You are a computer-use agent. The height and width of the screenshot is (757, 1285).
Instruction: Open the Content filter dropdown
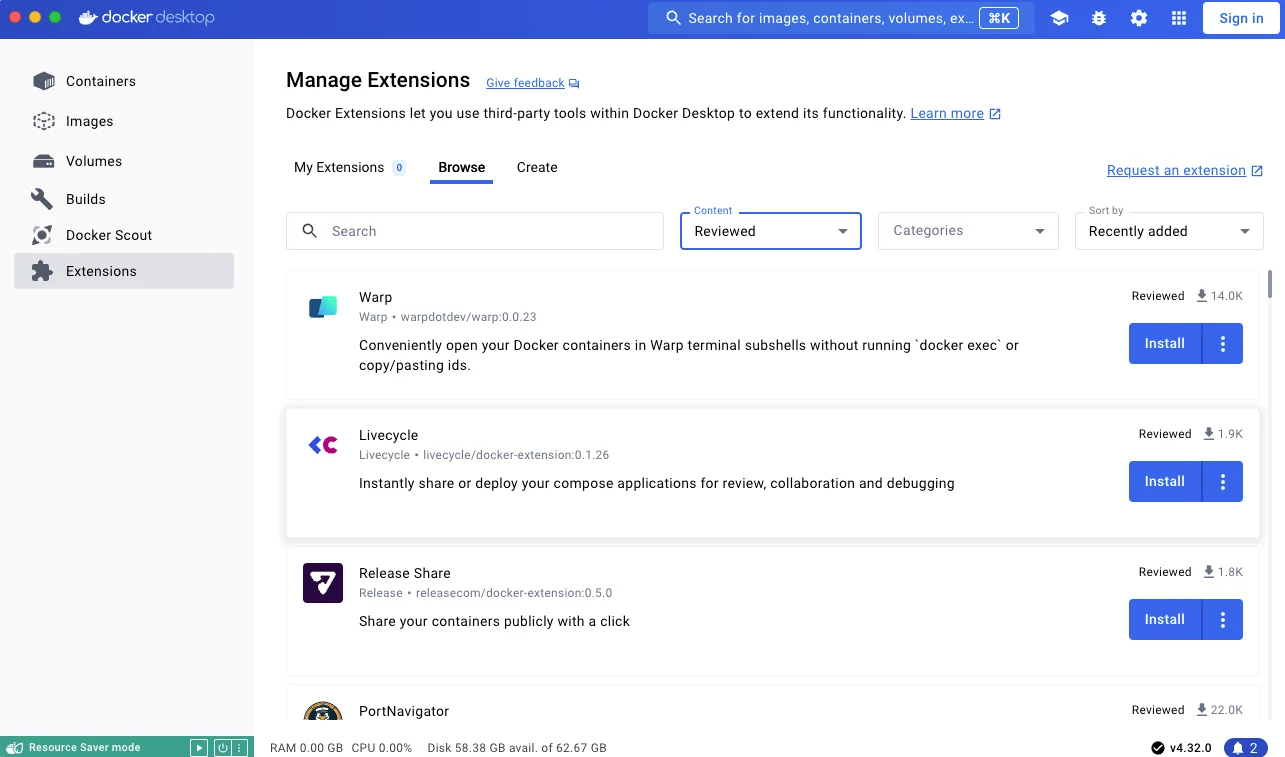point(770,231)
